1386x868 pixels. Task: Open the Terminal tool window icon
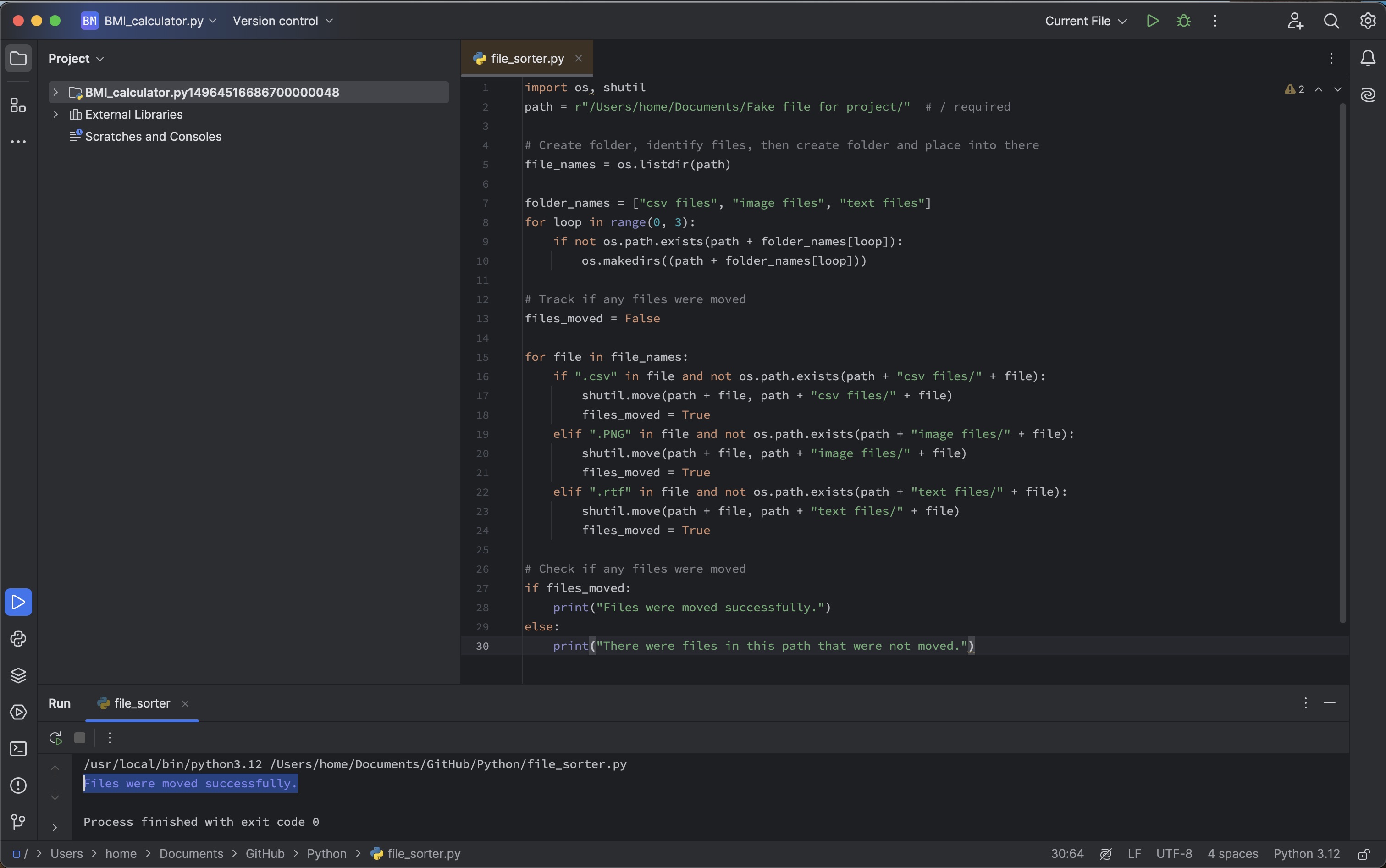tap(18, 749)
